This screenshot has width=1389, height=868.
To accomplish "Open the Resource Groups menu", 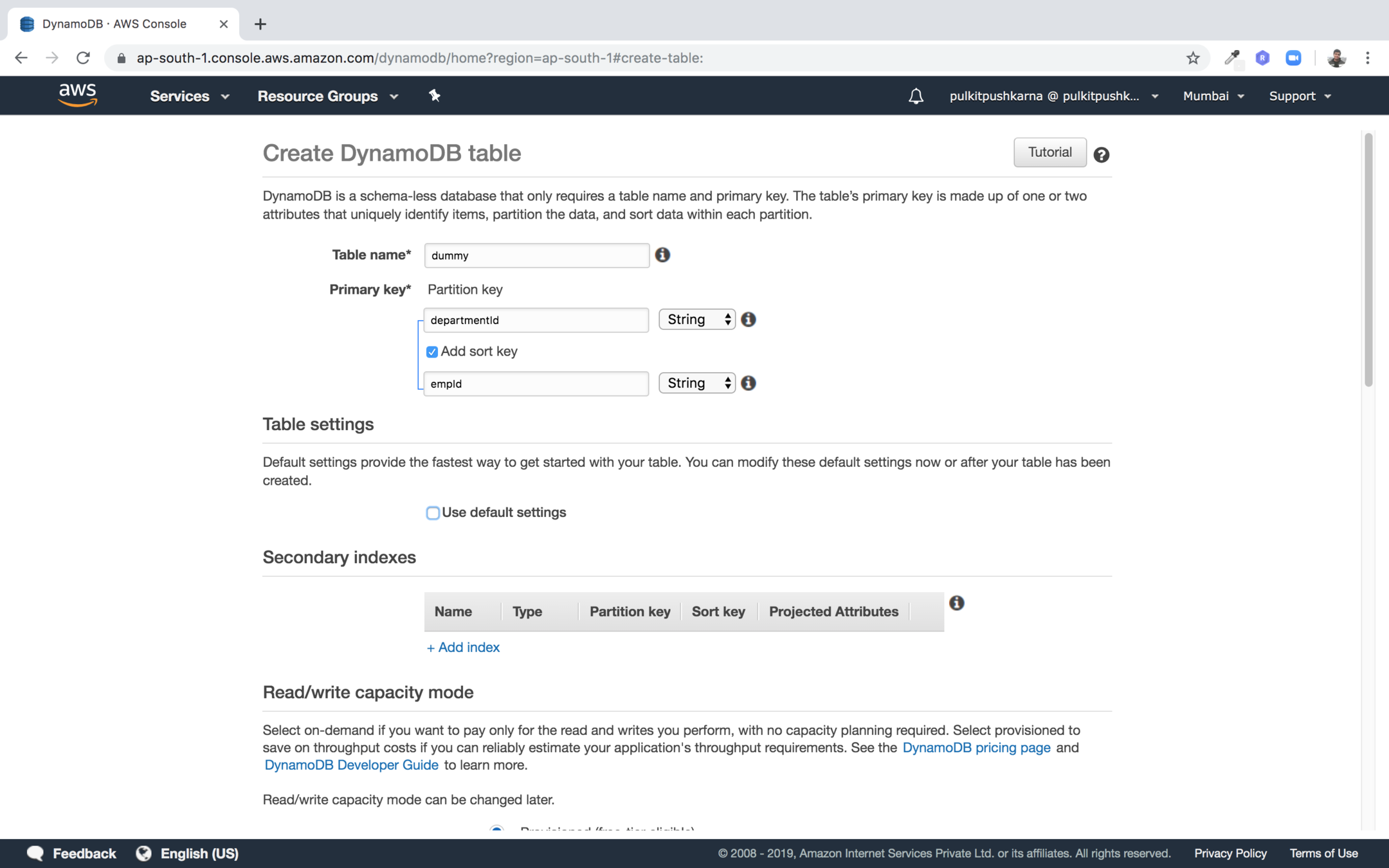I will coord(327,96).
